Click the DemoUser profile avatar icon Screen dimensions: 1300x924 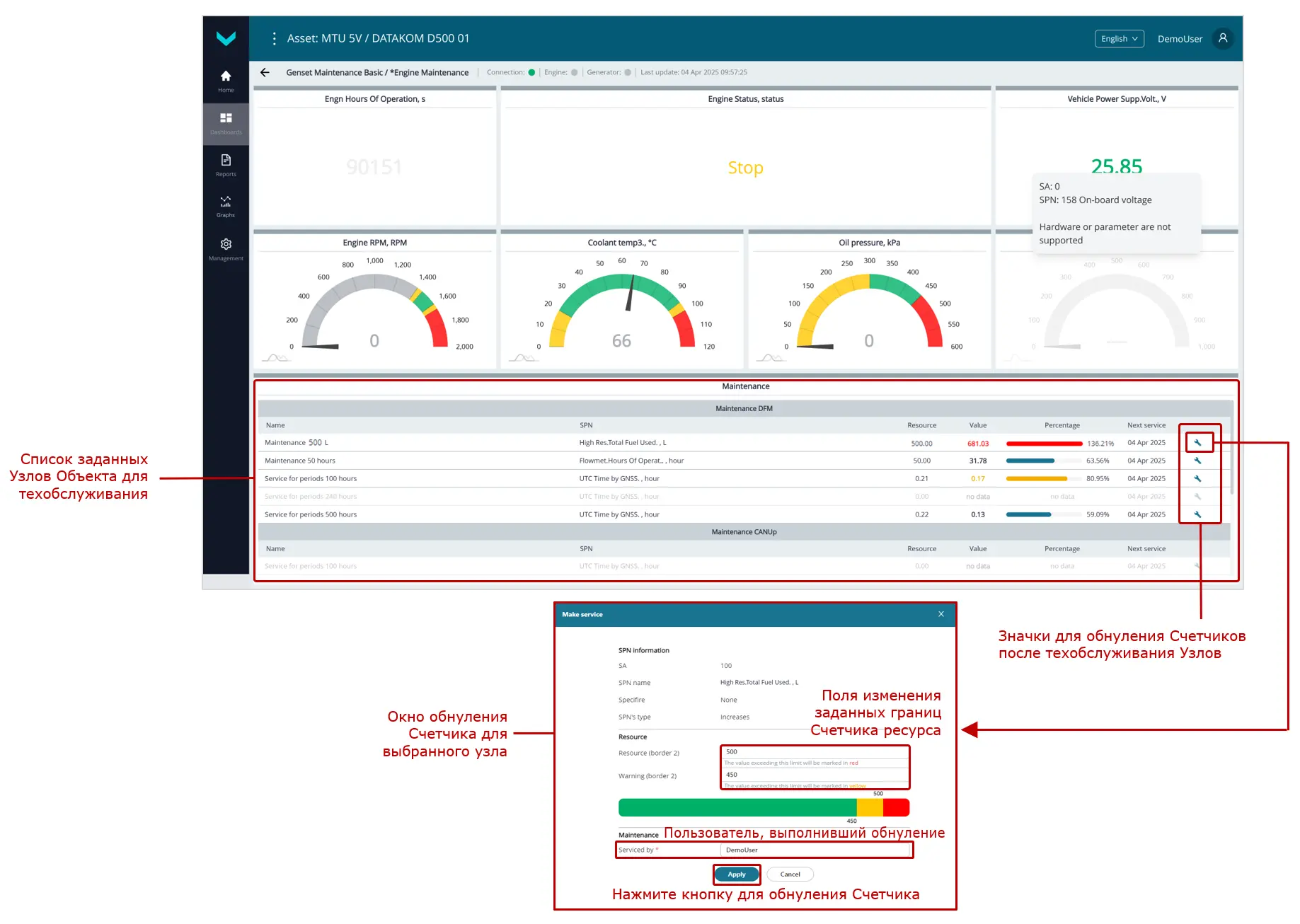(x=1222, y=39)
